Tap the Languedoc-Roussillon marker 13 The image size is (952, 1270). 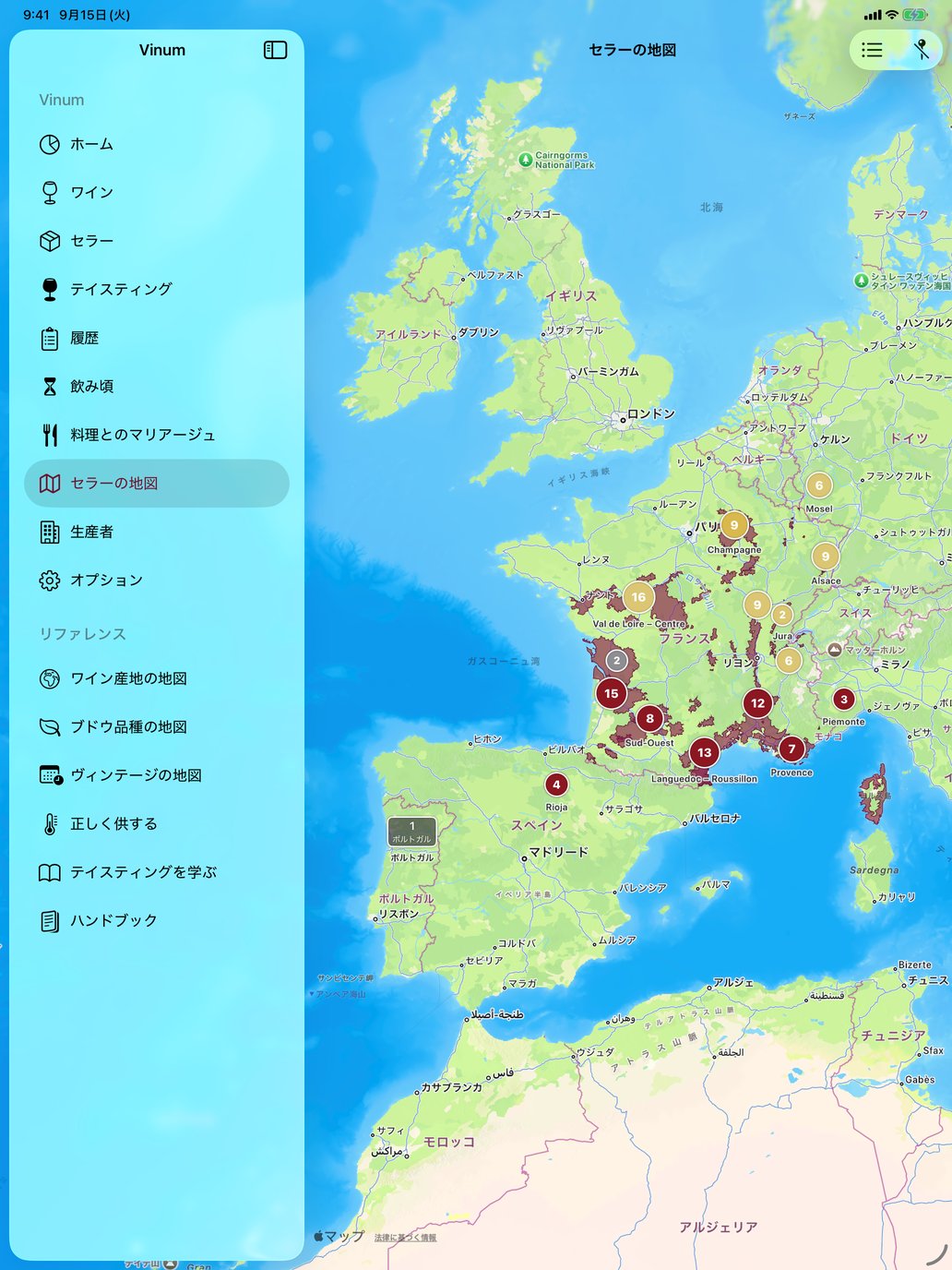[704, 752]
